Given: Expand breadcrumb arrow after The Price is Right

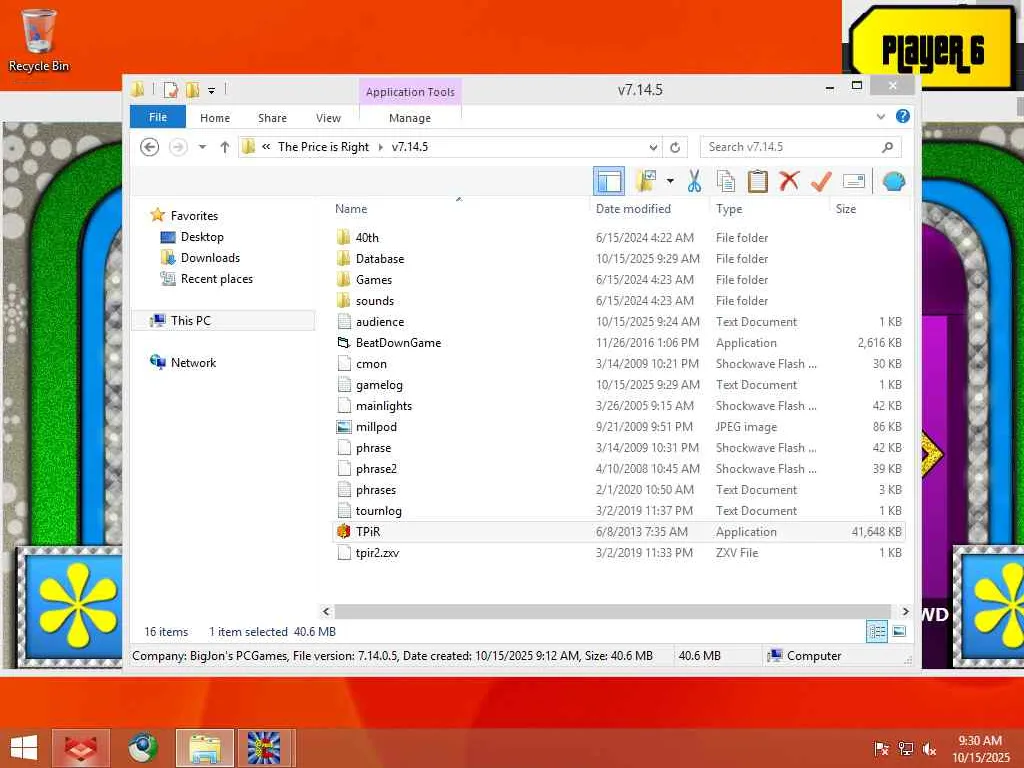Looking at the screenshot, I should point(381,147).
